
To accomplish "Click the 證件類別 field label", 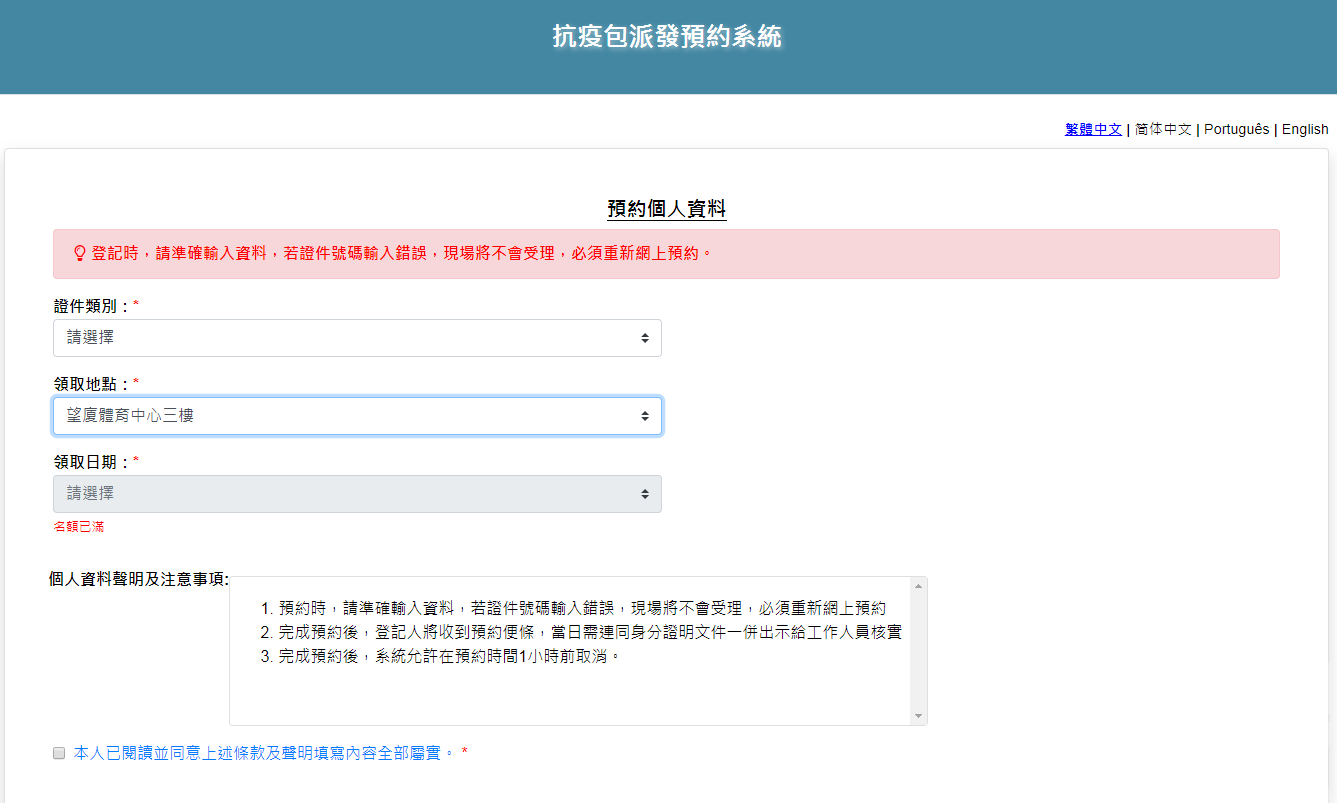I will (x=92, y=306).
